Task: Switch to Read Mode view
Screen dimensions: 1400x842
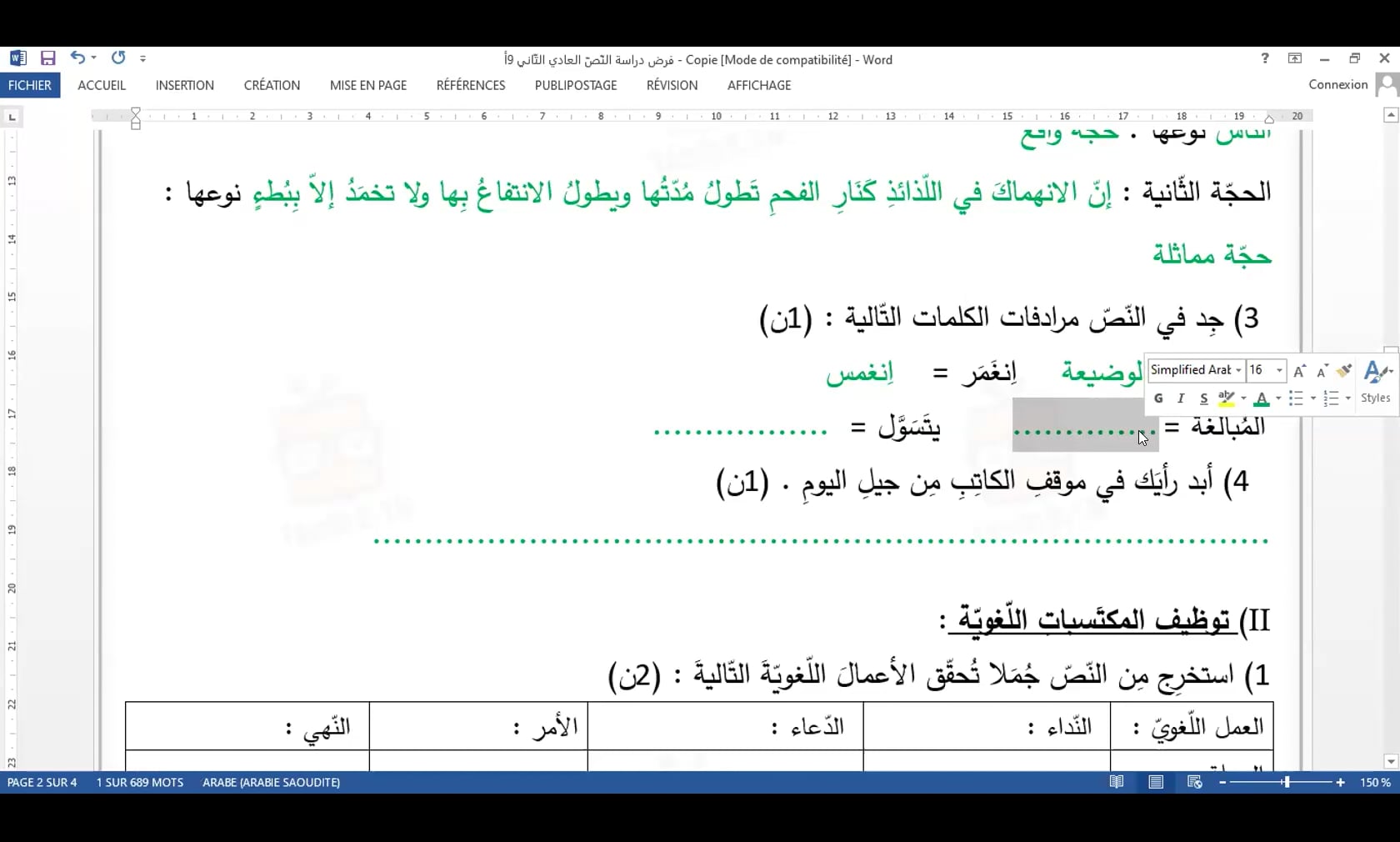Action: point(1117,782)
